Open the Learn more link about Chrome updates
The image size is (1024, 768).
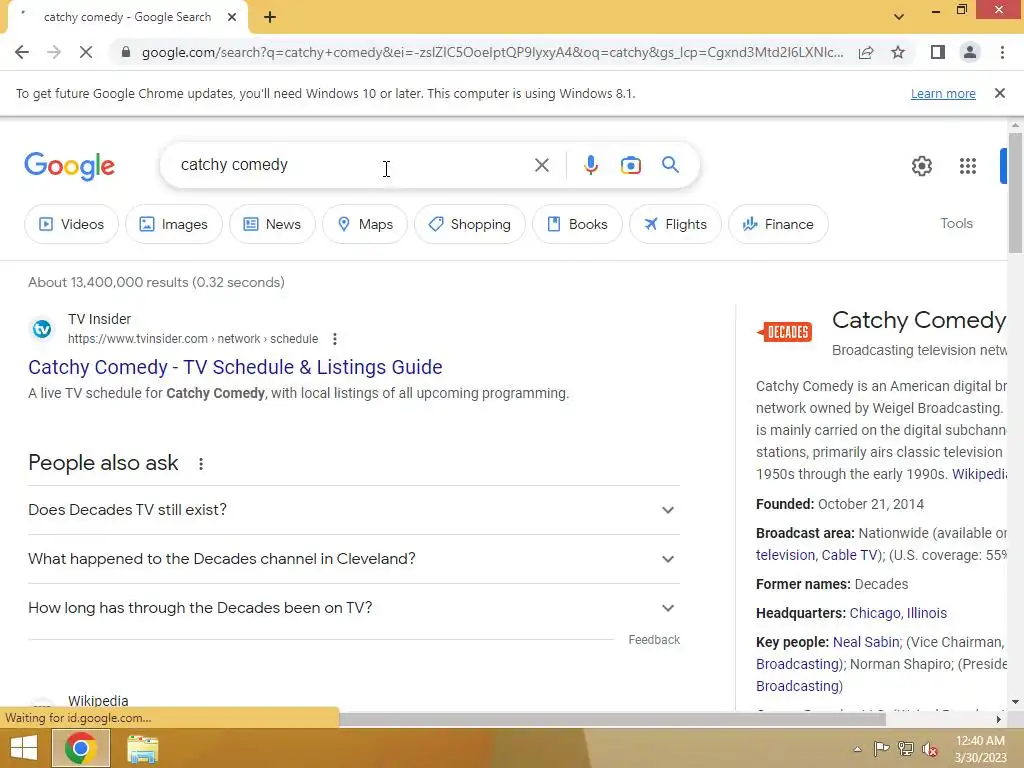point(943,93)
